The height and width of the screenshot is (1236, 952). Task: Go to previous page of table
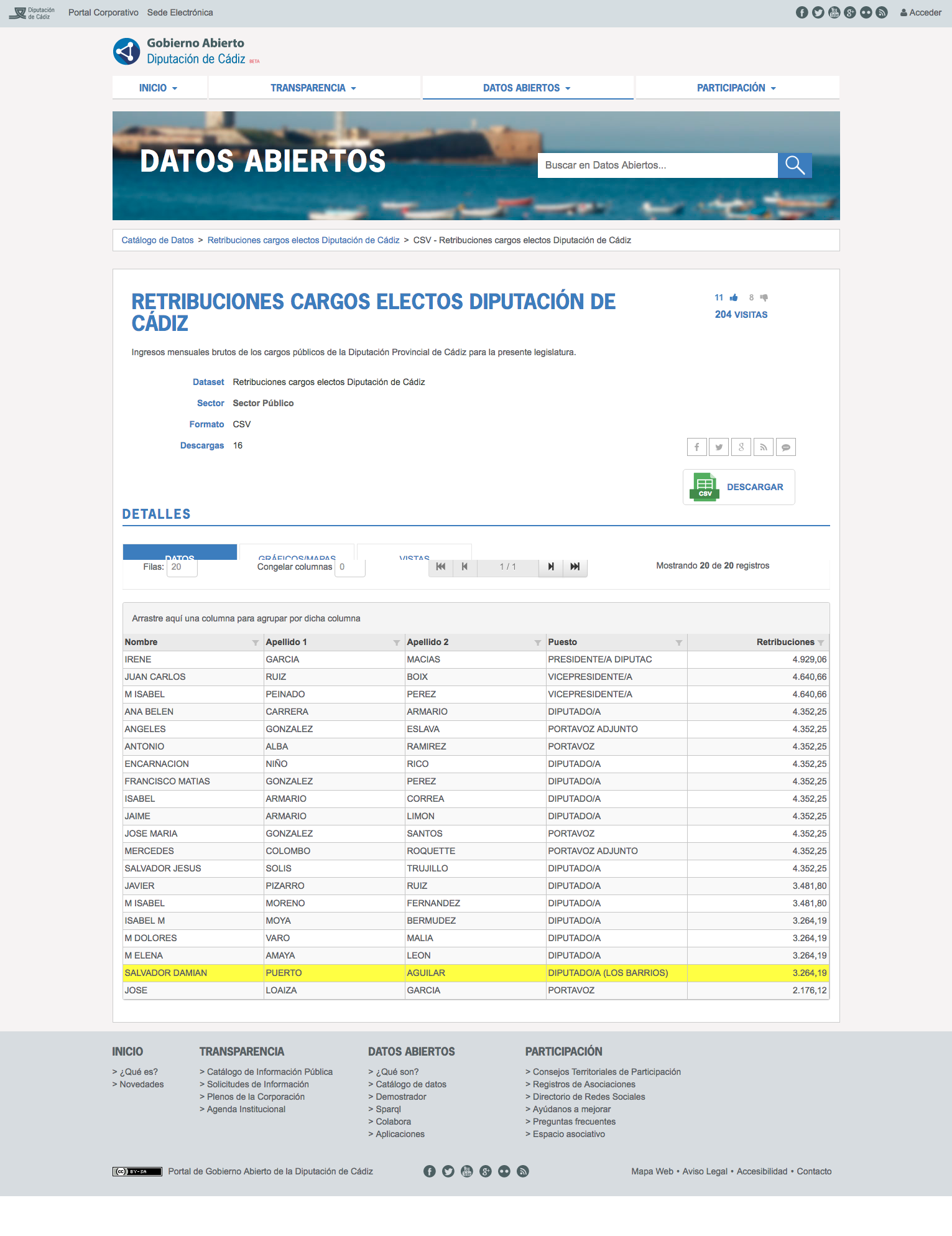tap(464, 567)
